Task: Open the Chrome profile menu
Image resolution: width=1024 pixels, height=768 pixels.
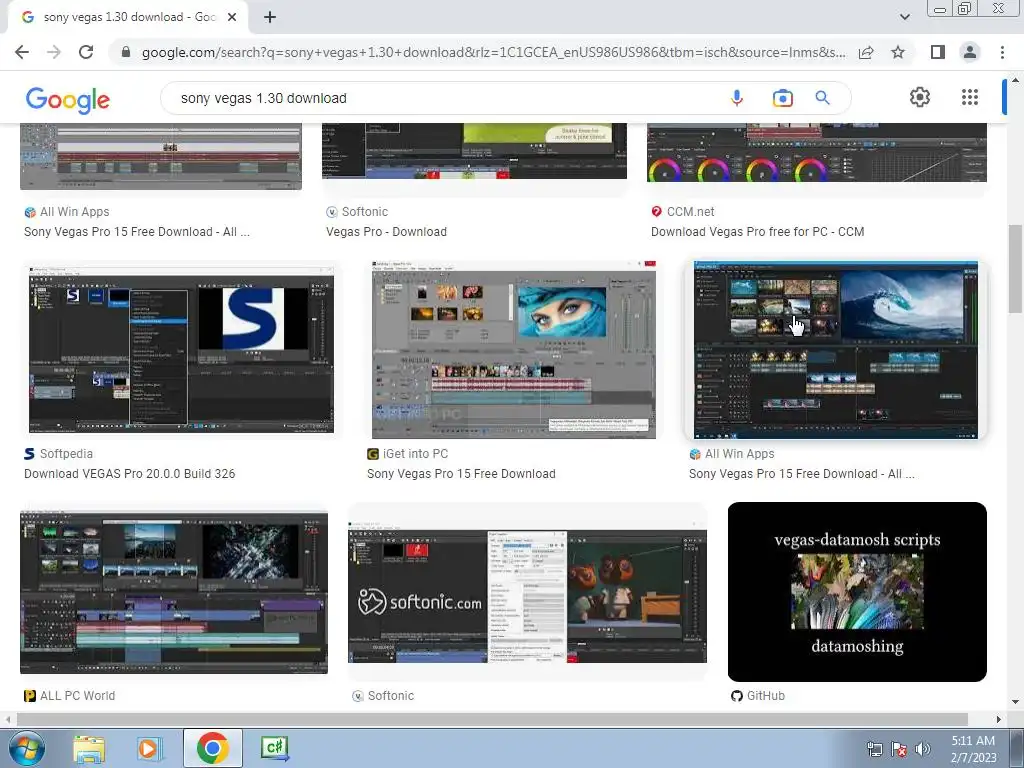Action: (x=970, y=52)
